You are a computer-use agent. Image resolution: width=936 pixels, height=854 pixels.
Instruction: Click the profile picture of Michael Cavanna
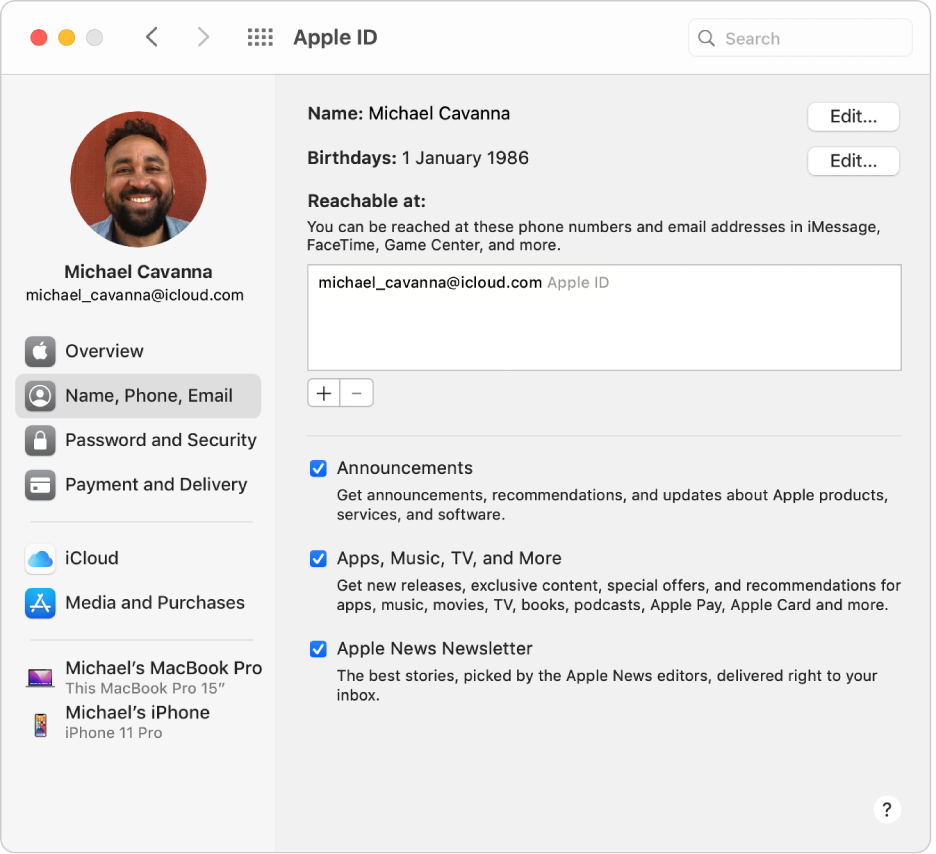tap(138, 178)
